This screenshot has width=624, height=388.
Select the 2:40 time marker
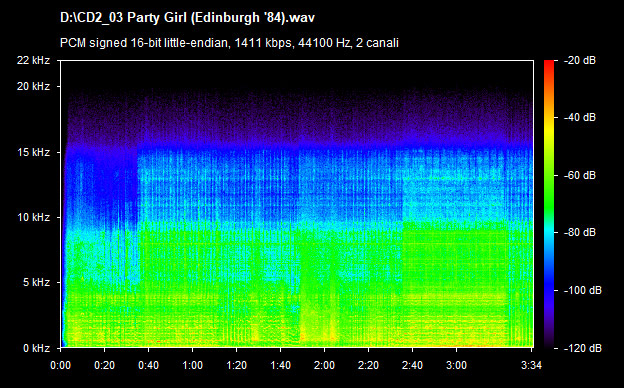[412, 365]
